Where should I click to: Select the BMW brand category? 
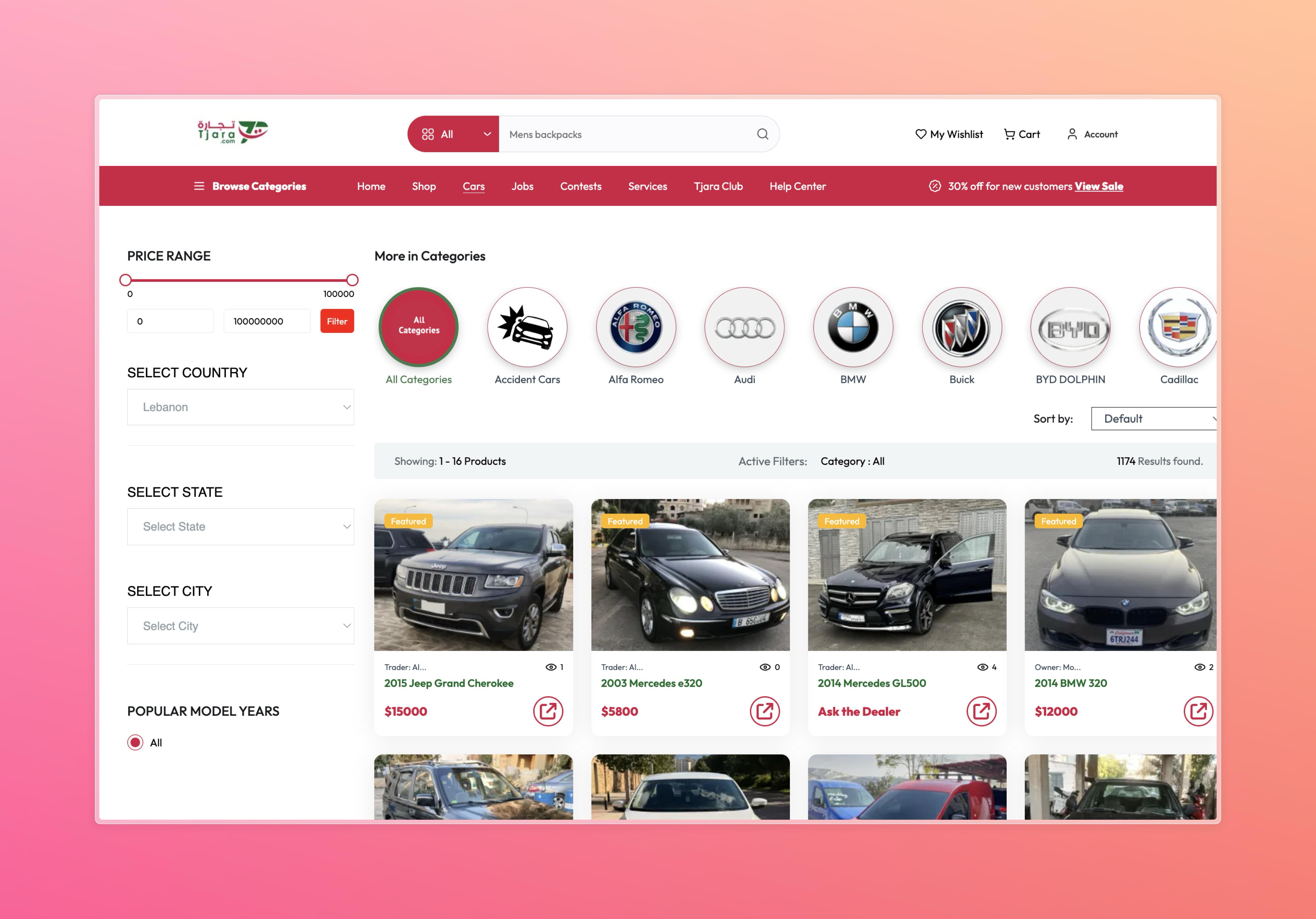[x=852, y=327]
